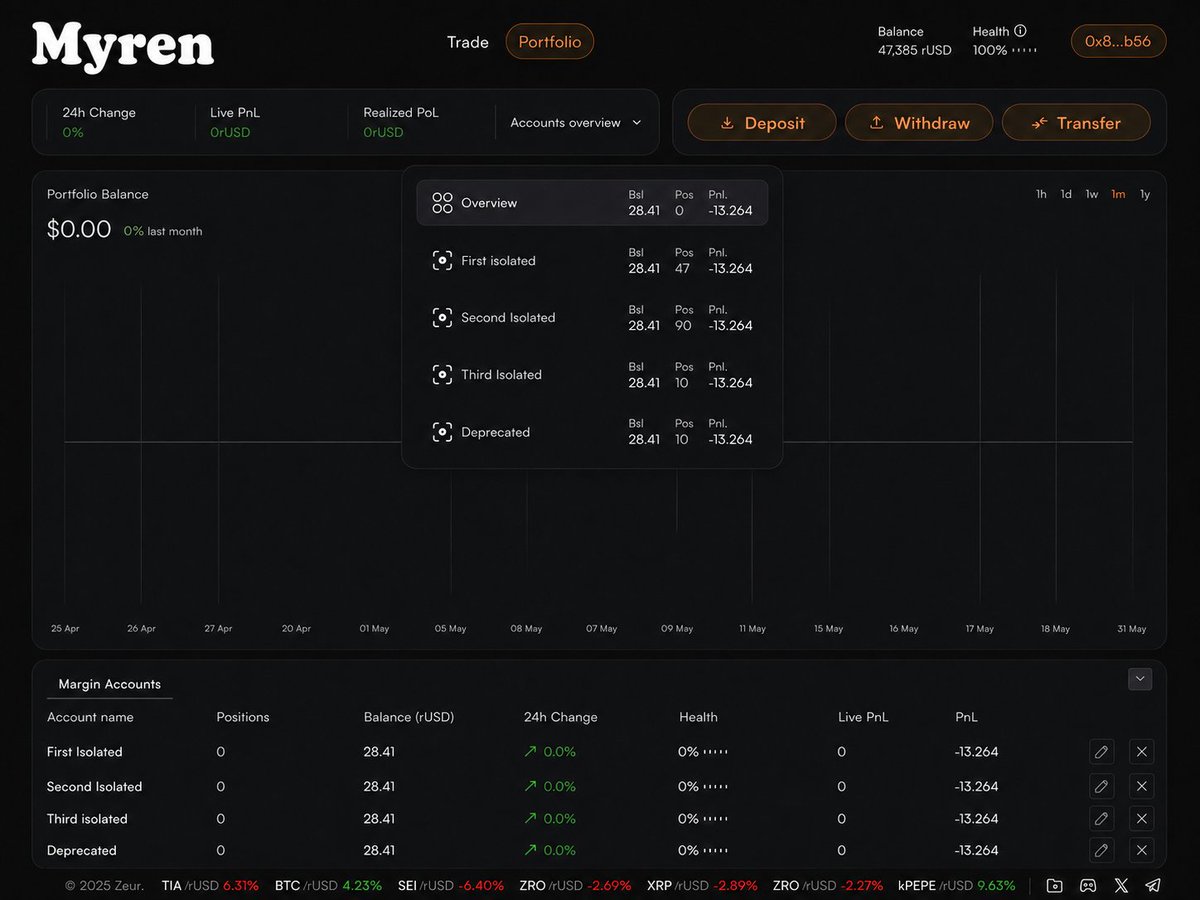
Task: Click TIA/rUSD ticker in footer
Action: point(210,885)
